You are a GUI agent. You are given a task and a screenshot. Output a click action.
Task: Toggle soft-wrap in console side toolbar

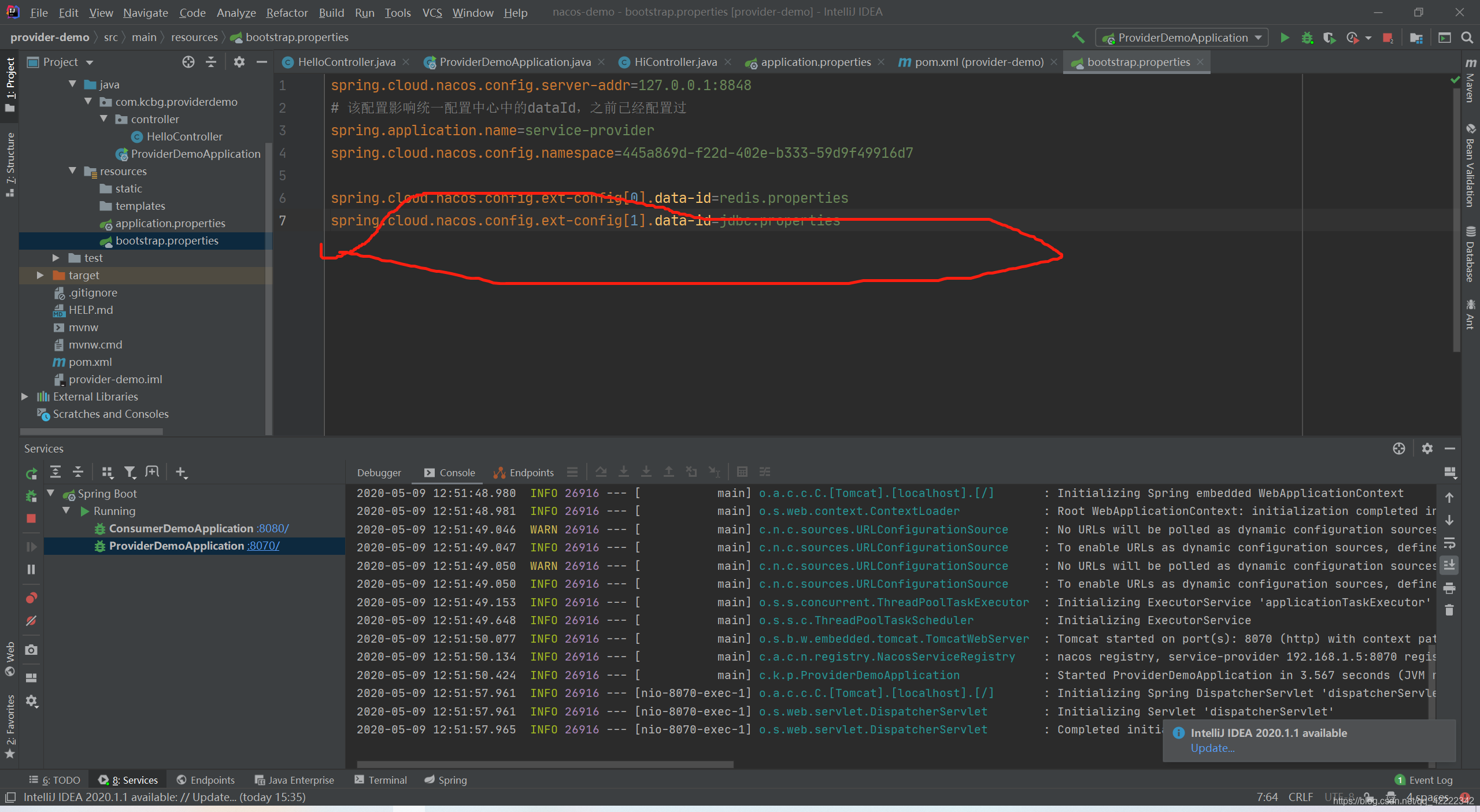[1449, 543]
